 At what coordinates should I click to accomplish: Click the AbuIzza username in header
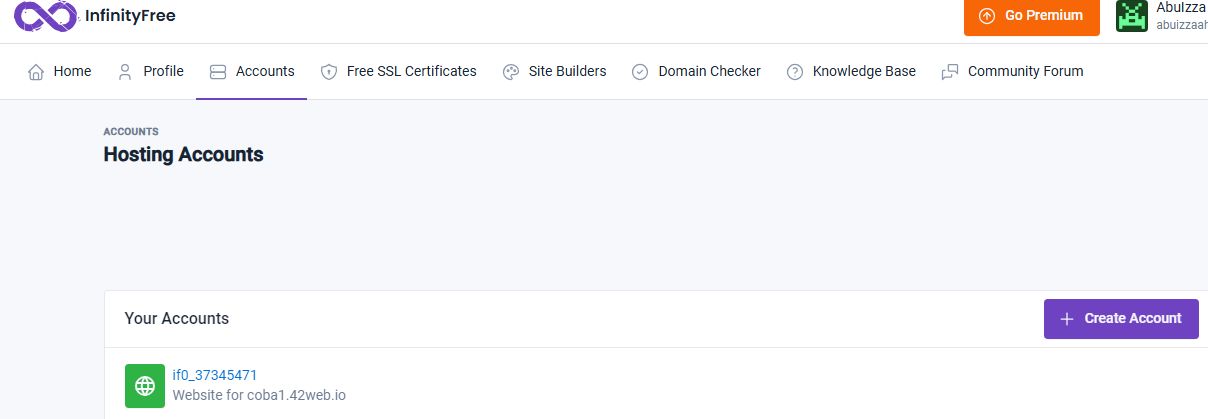(x=1181, y=7)
